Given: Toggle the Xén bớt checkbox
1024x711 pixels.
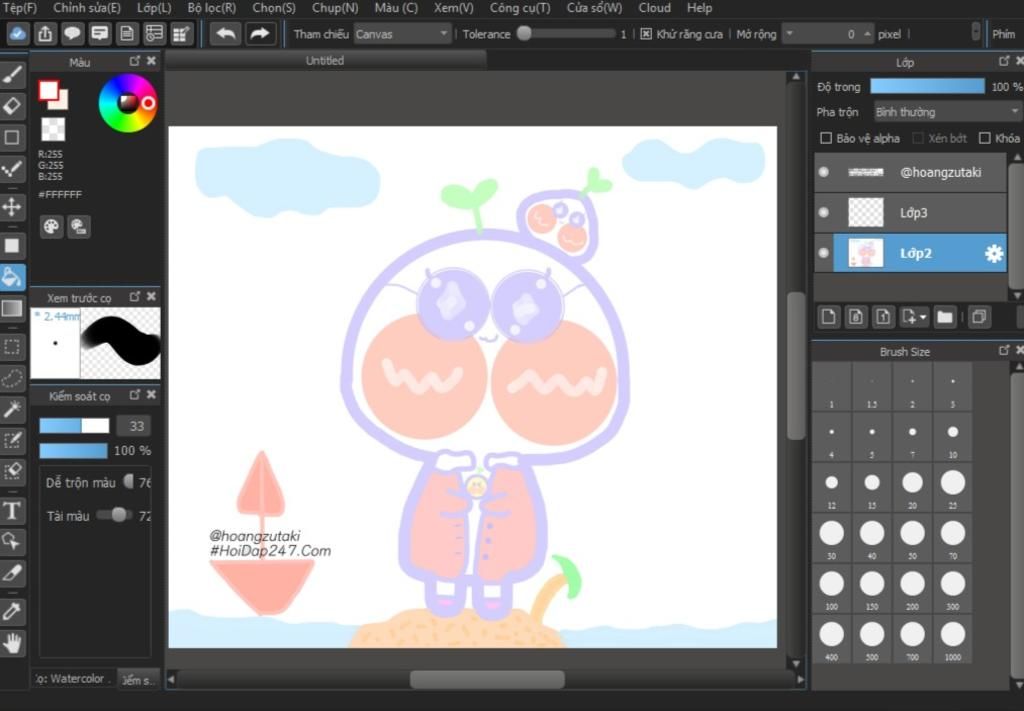Looking at the screenshot, I should click(918, 138).
